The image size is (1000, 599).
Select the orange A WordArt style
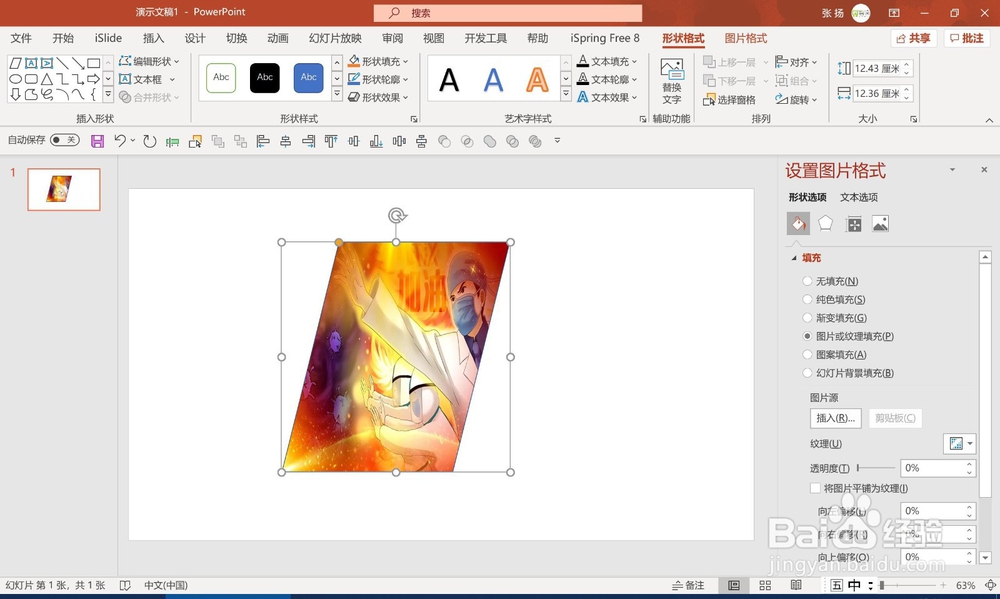click(537, 80)
